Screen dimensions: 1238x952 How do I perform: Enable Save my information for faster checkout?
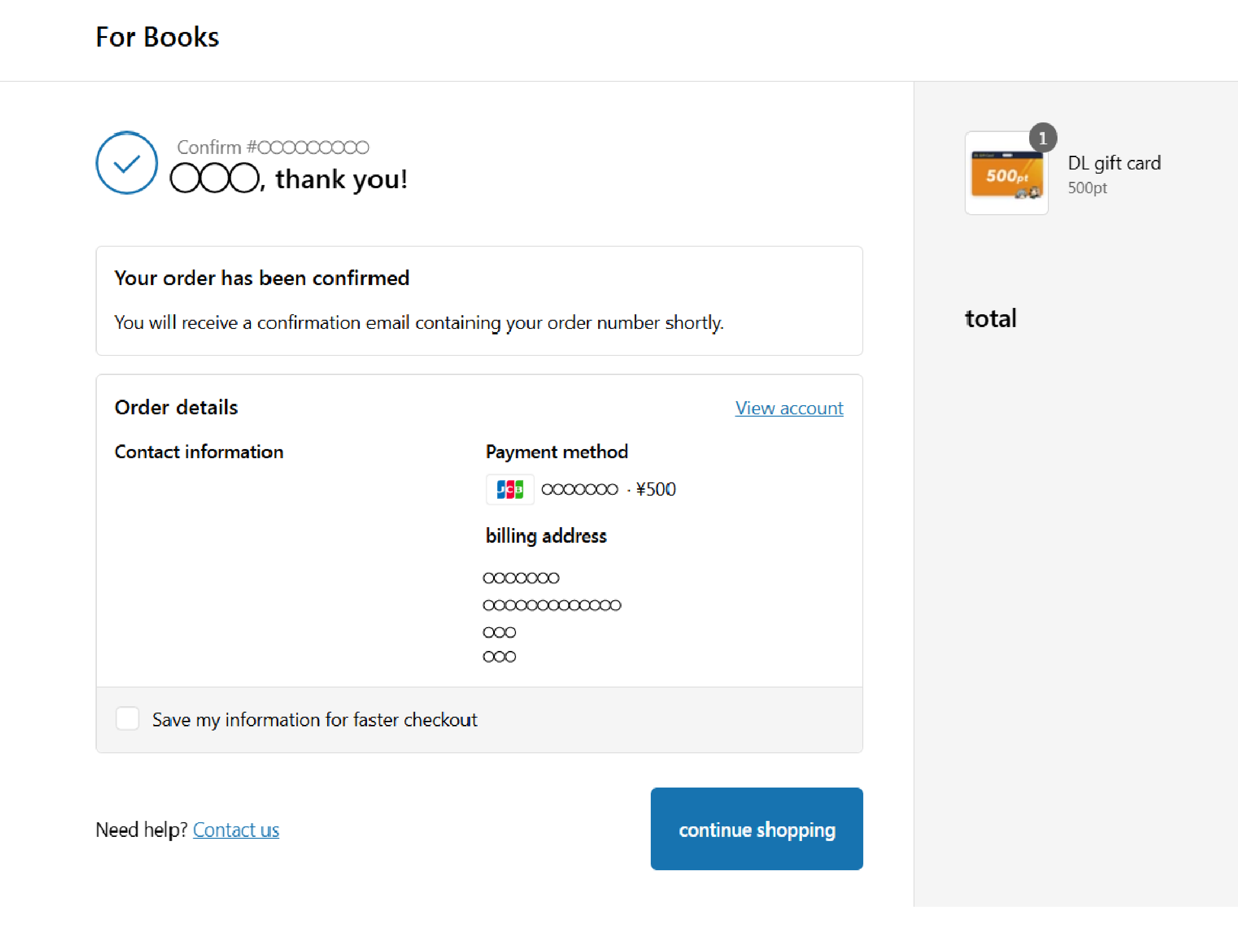128,719
